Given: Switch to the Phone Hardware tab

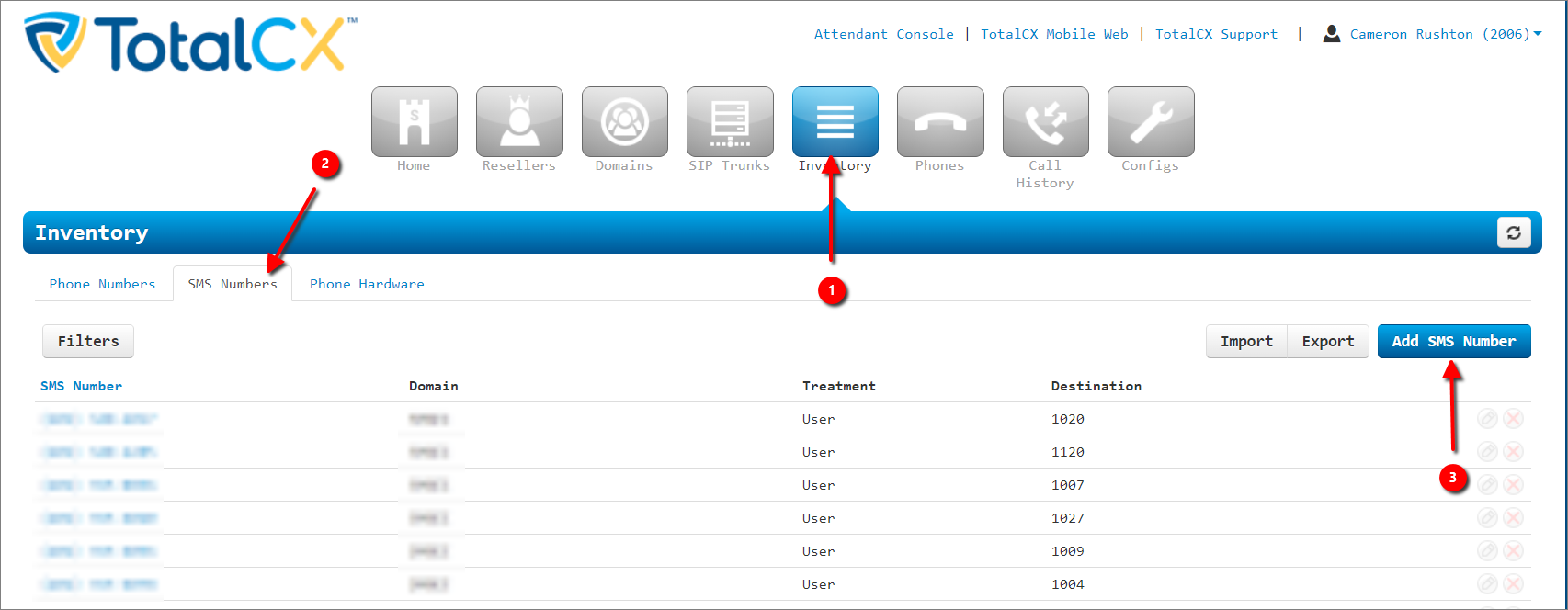Looking at the screenshot, I should 367,284.
